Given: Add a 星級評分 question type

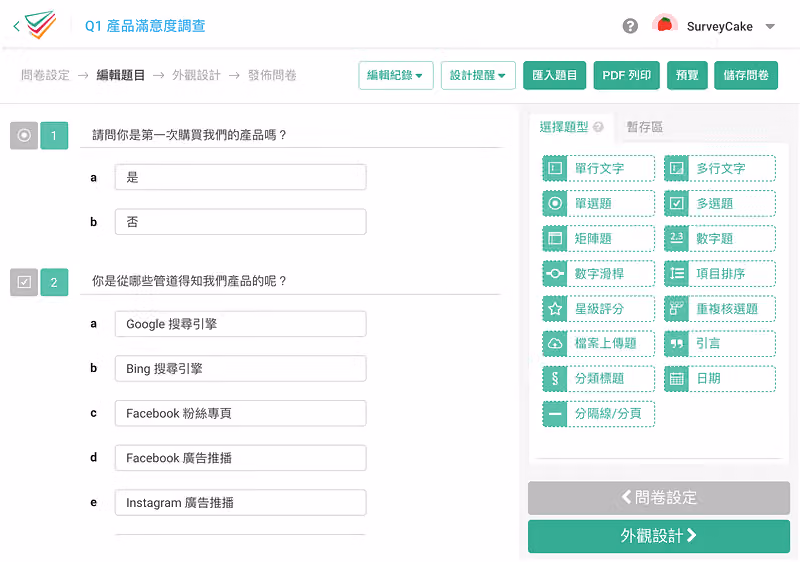Looking at the screenshot, I should pyautogui.click(x=598, y=309).
